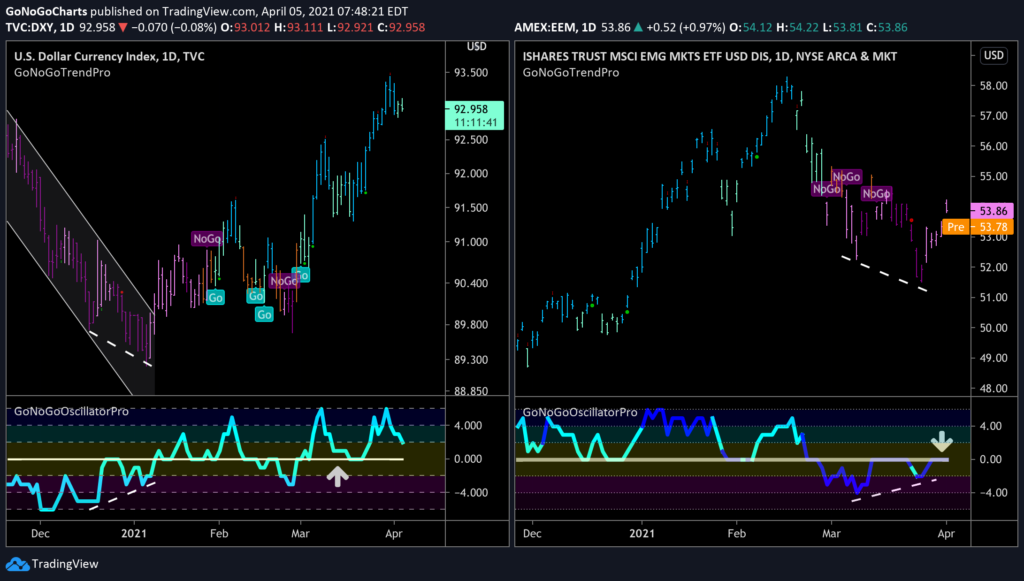The height and width of the screenshot is (581, 1024).
Task: Click the 93.500 price axis value
Action: pos(470,72)
